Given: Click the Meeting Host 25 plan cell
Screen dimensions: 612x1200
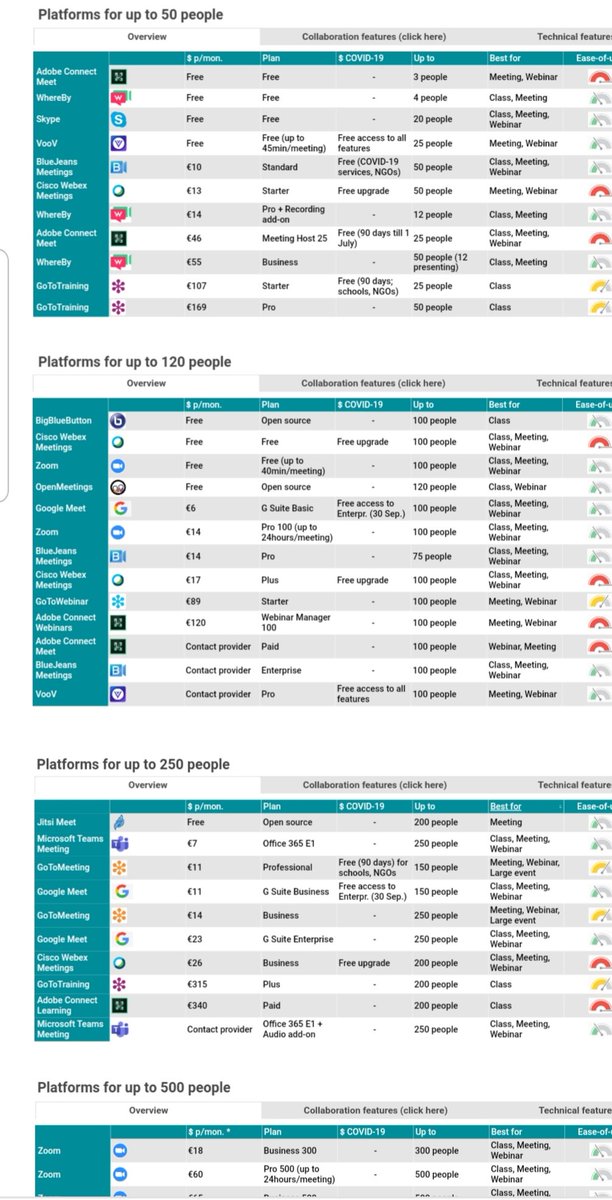Looking at the screenshot, I should point(297,238).
